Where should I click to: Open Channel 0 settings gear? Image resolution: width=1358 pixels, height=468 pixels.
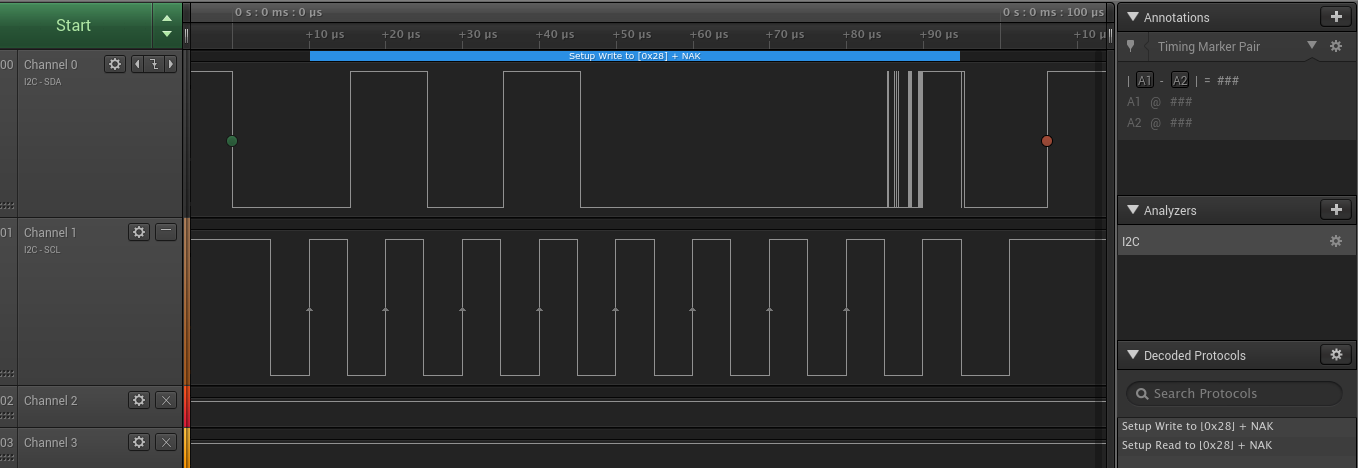[115, 64]
